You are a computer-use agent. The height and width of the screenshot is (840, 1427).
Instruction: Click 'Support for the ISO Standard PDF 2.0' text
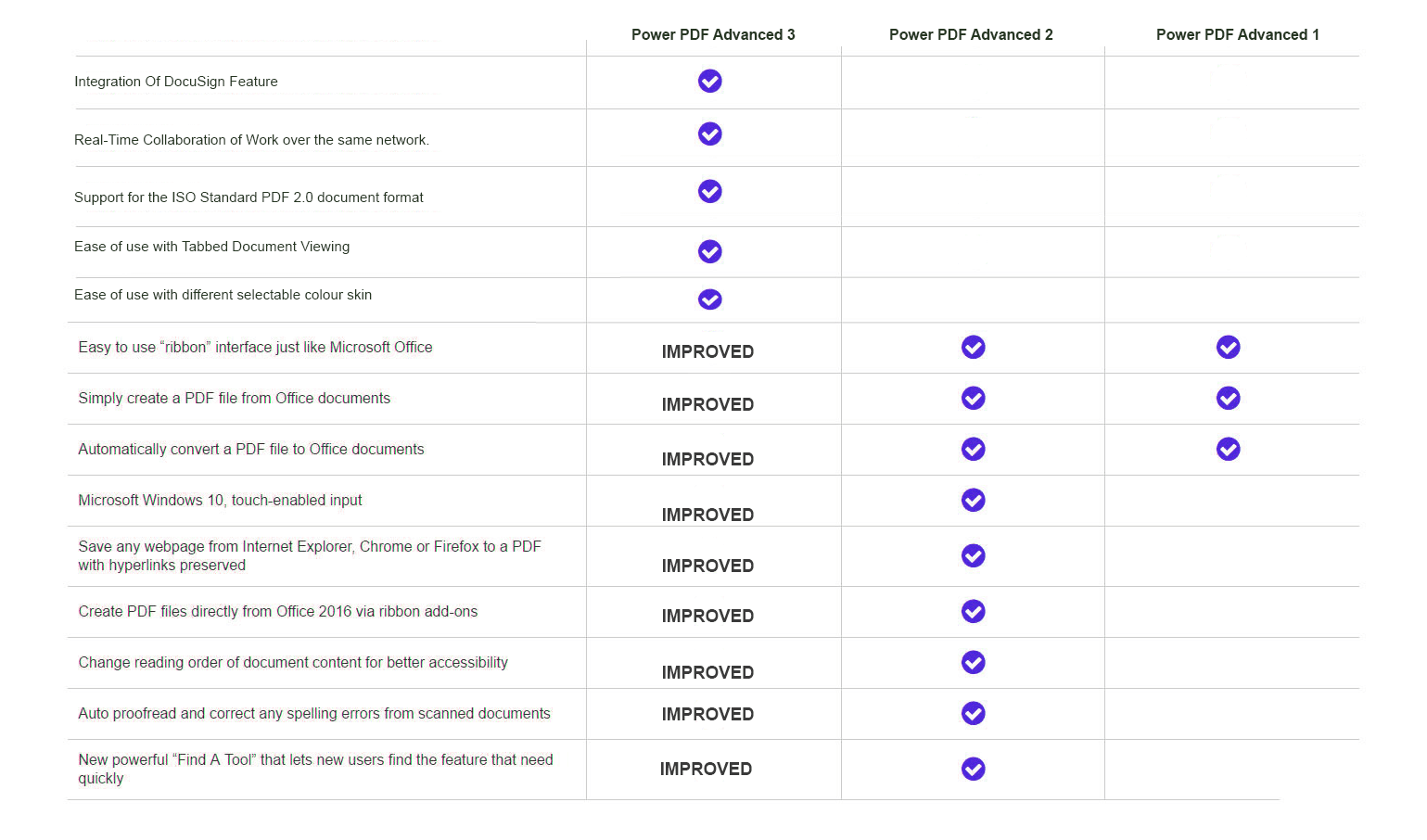point(248,197)
